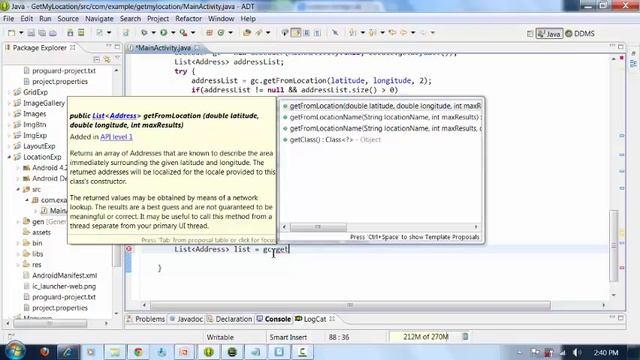Click the editor horizontal scrollbar
This screenshot has width=640, height=360.
[350, 305]
